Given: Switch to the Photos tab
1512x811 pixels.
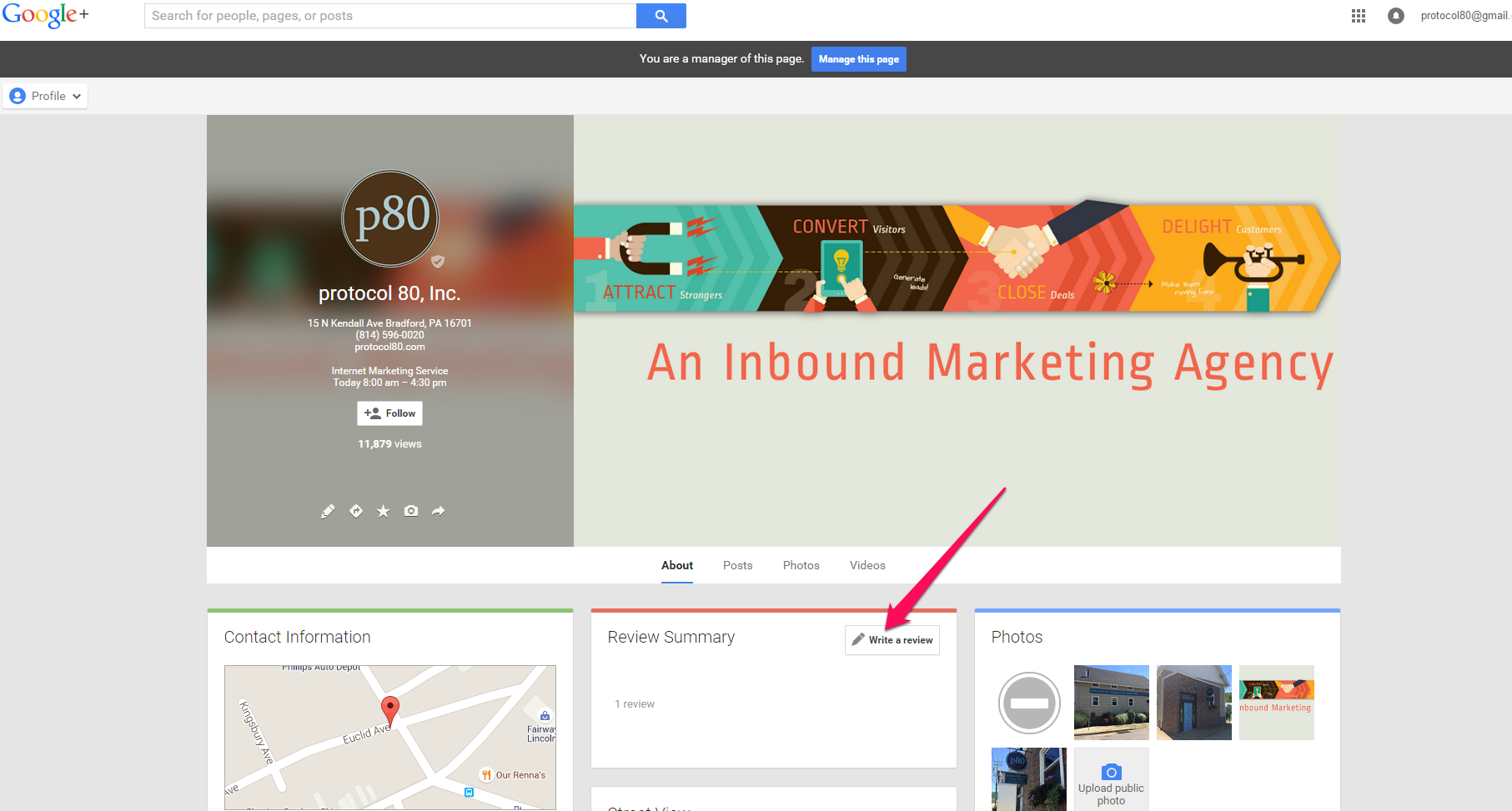Looking at the screenshot, I should [801, 565].
